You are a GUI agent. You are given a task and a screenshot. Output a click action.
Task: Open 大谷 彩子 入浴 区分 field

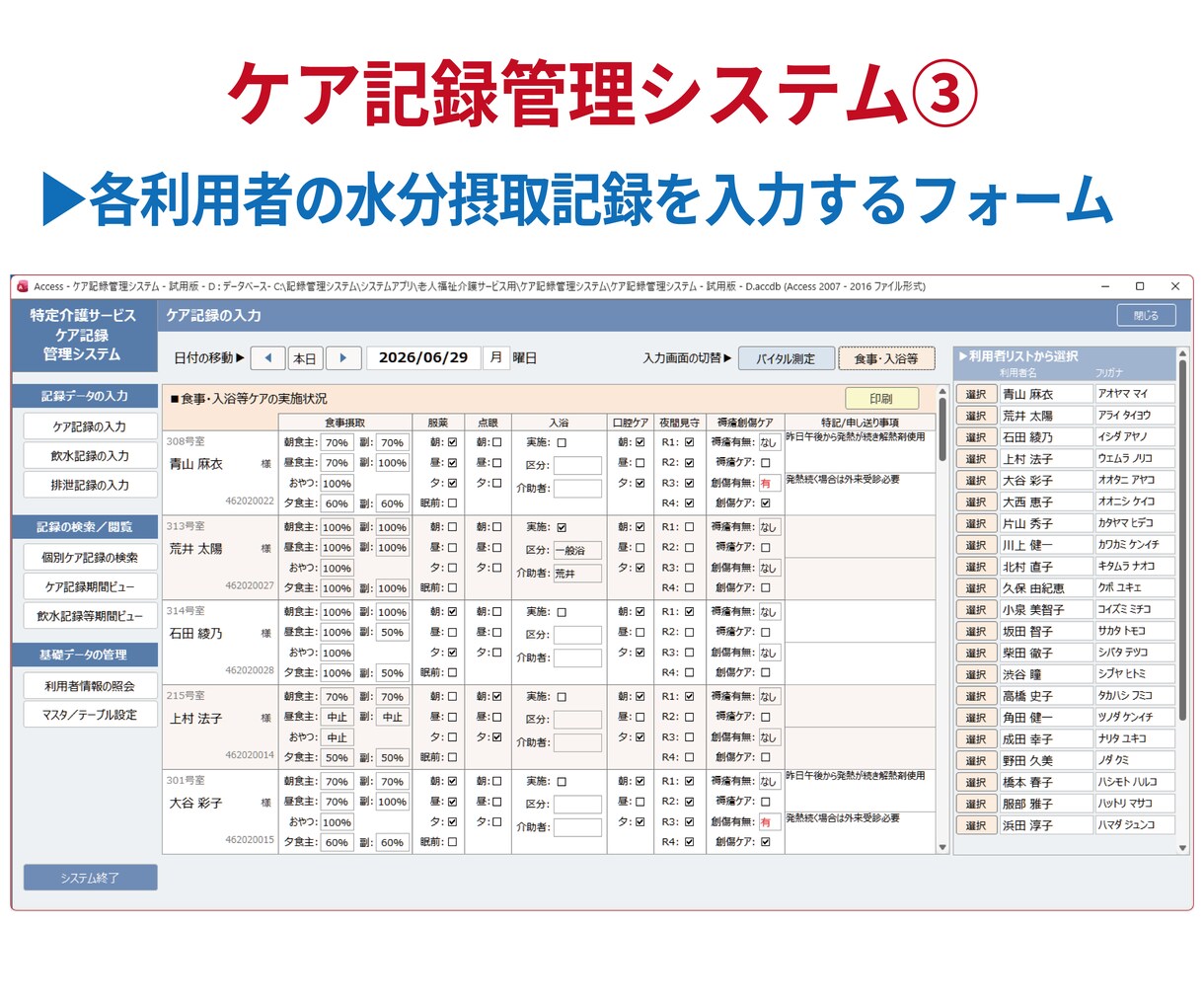coord(577,805)
